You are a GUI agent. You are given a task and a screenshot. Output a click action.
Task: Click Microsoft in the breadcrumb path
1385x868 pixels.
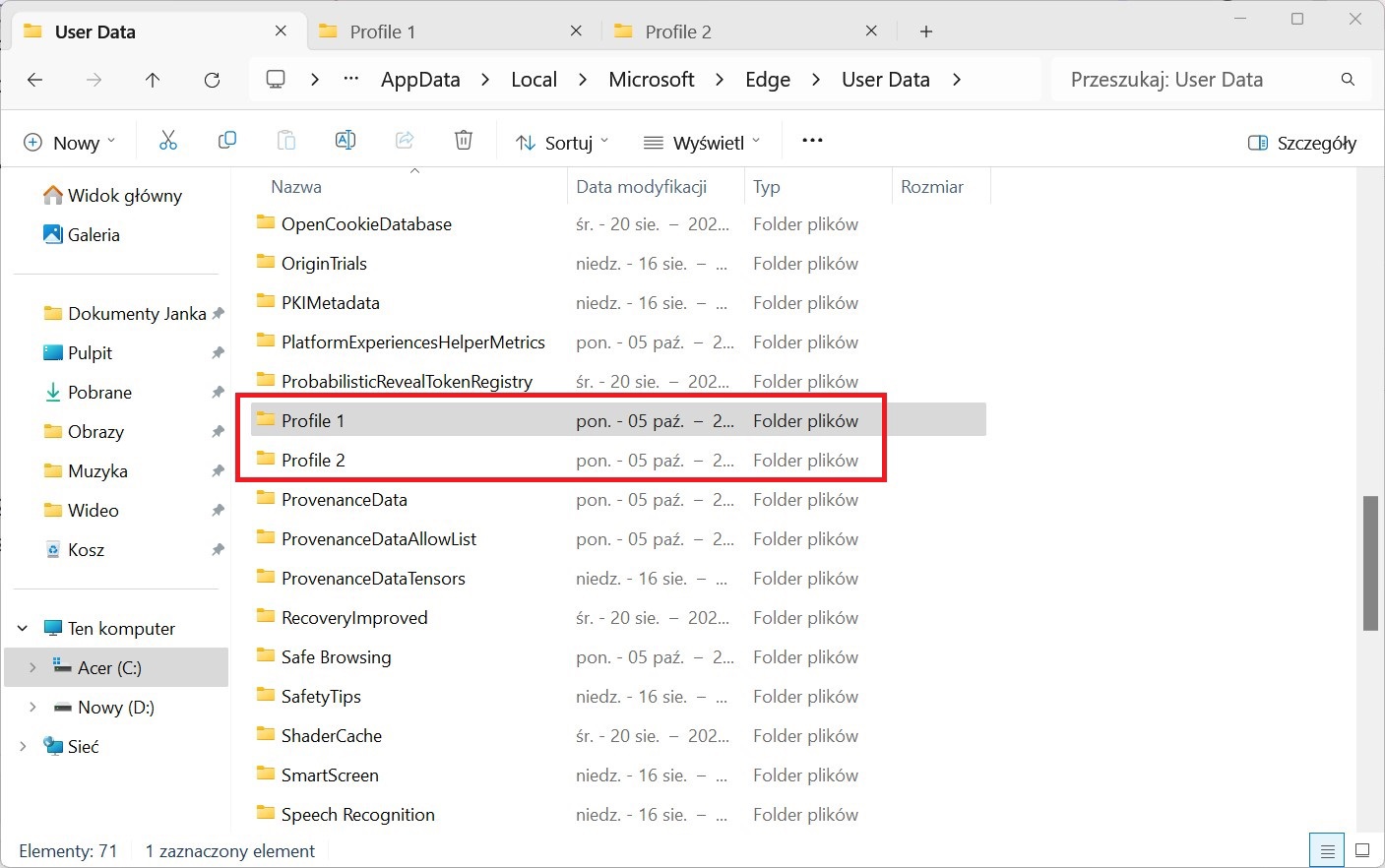coord(652,80)
